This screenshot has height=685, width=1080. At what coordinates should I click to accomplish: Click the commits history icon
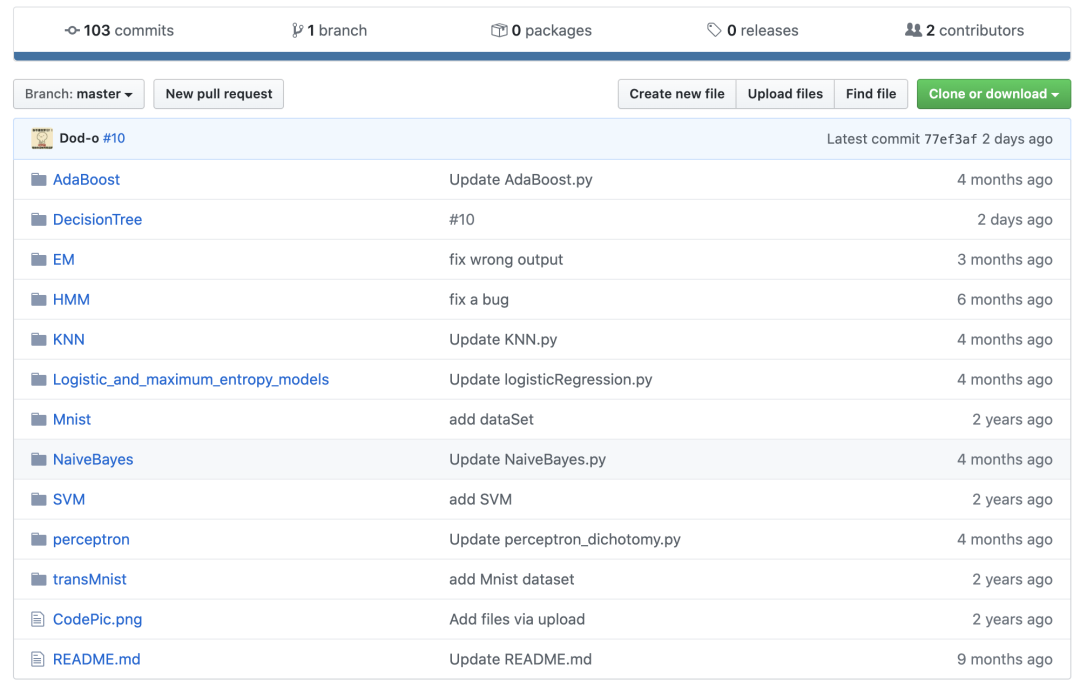(x=72, y=31)
